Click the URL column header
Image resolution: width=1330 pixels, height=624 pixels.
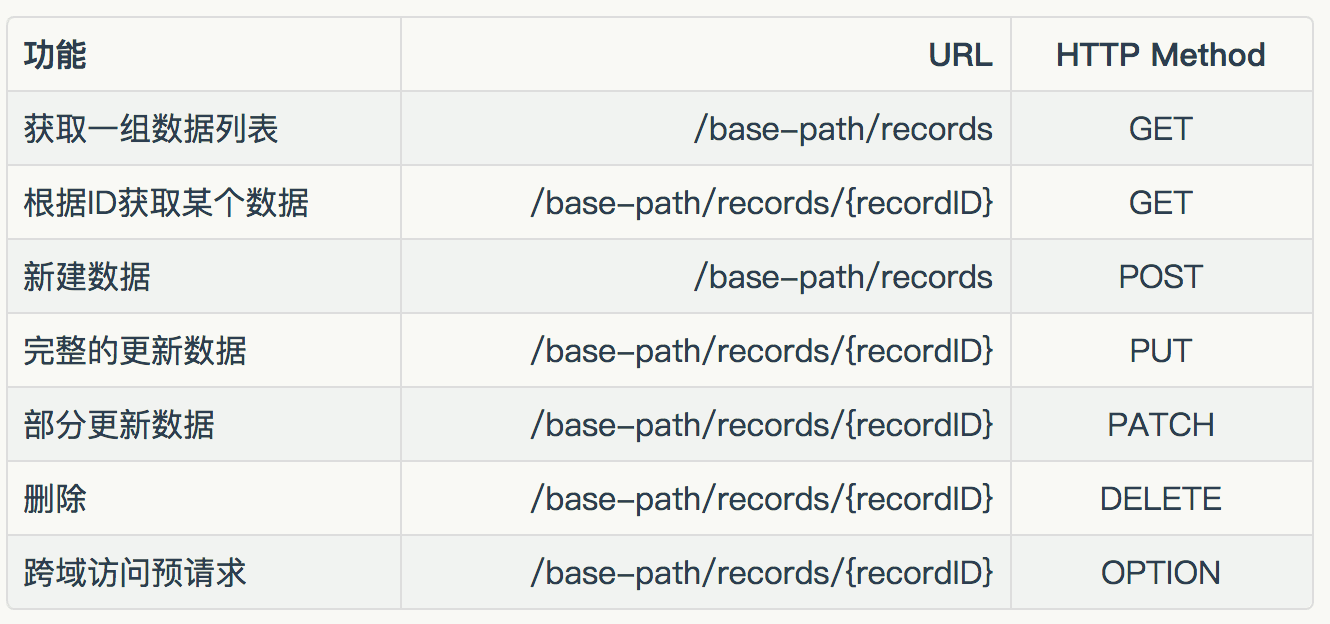pyautogui.click(x=961, y=55)
